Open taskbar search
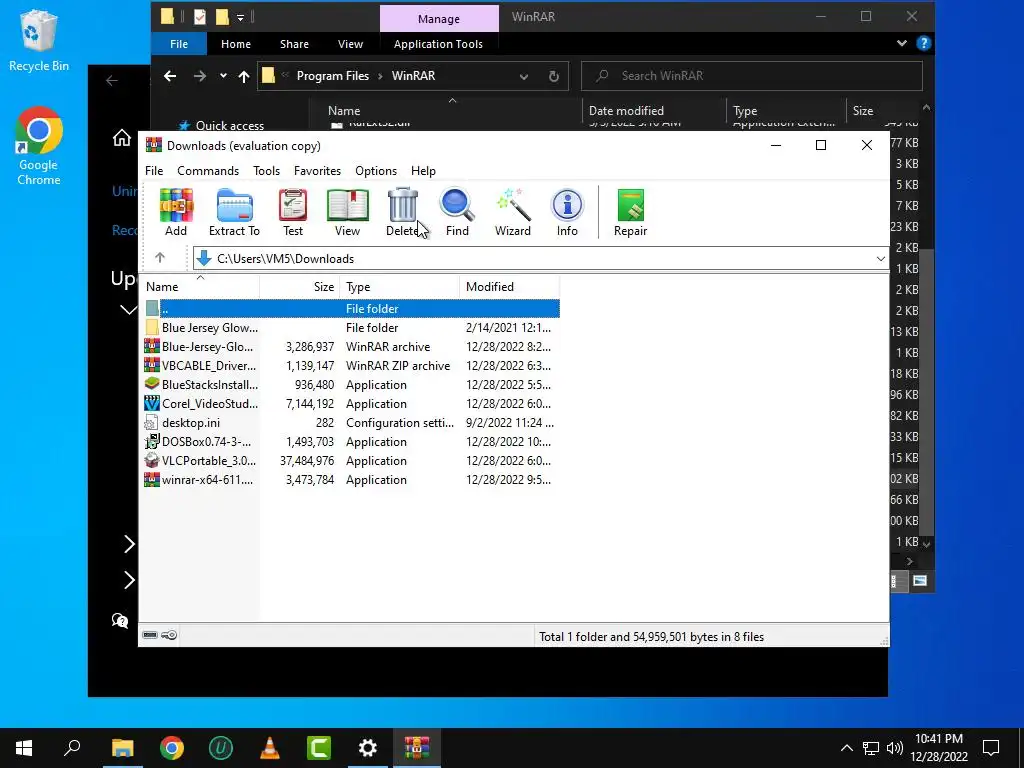This screenshot has height=768, width=1024. click(x=72, y=748)
